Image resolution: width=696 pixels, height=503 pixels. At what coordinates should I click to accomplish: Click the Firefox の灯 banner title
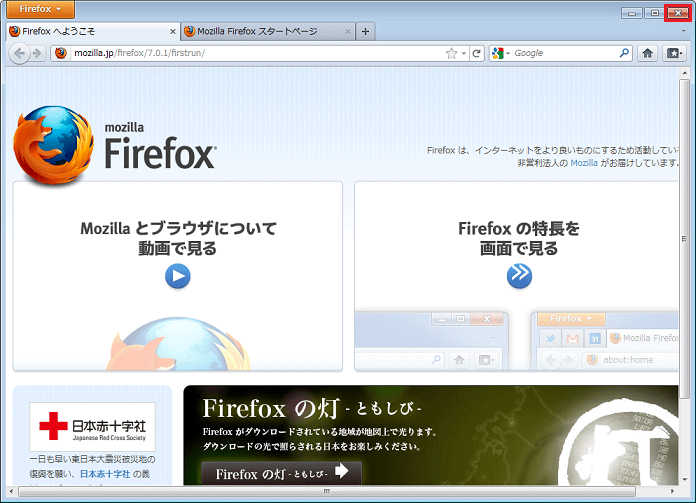click(x=312, y=408)
